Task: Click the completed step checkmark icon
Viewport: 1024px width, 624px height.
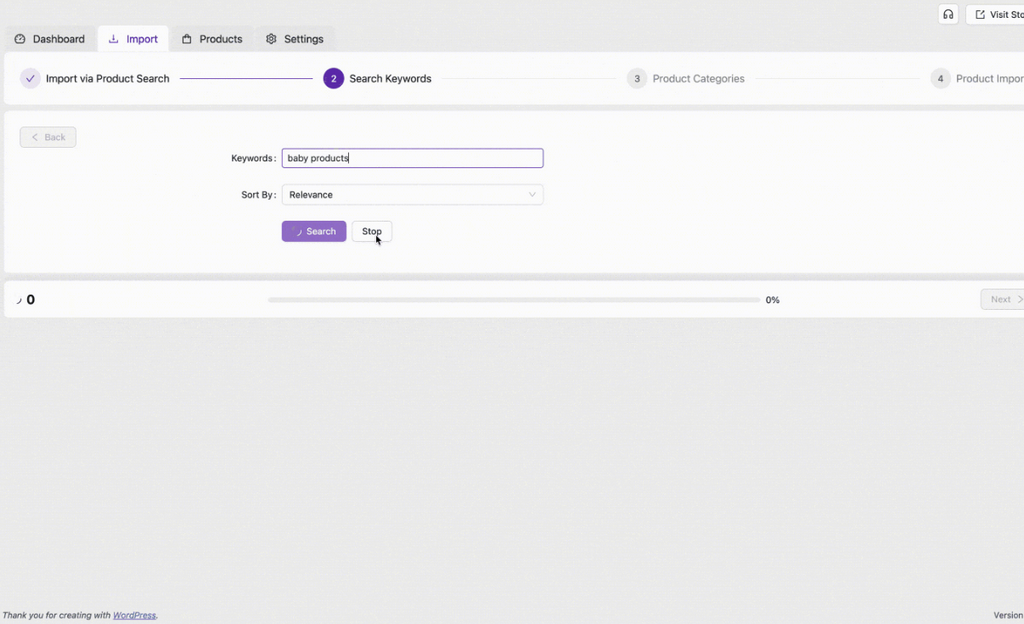Action: (30, 78)
